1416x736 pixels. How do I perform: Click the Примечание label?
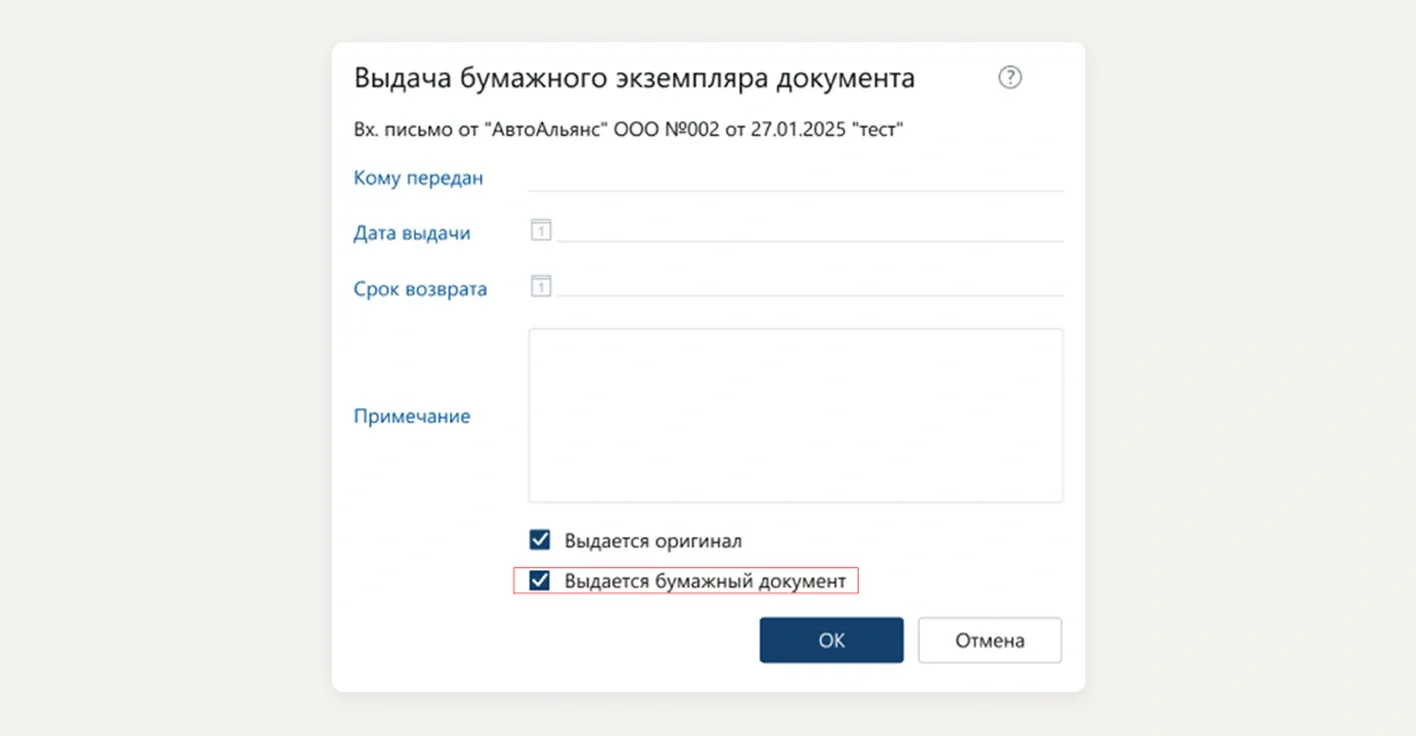[x=412, y=416]
